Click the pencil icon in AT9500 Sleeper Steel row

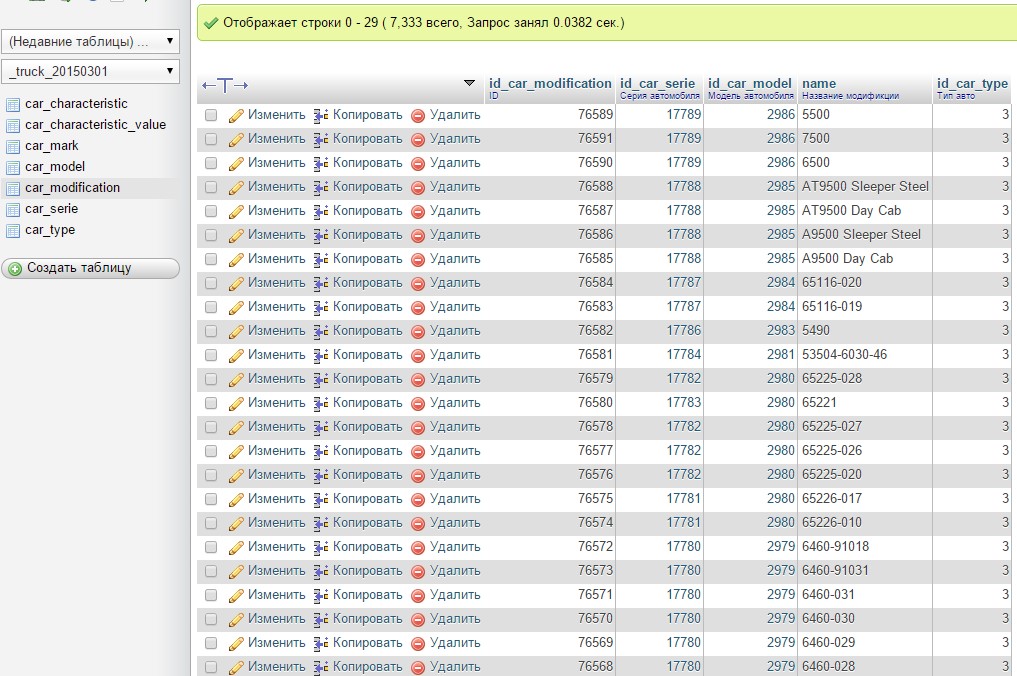coord(236,187)
